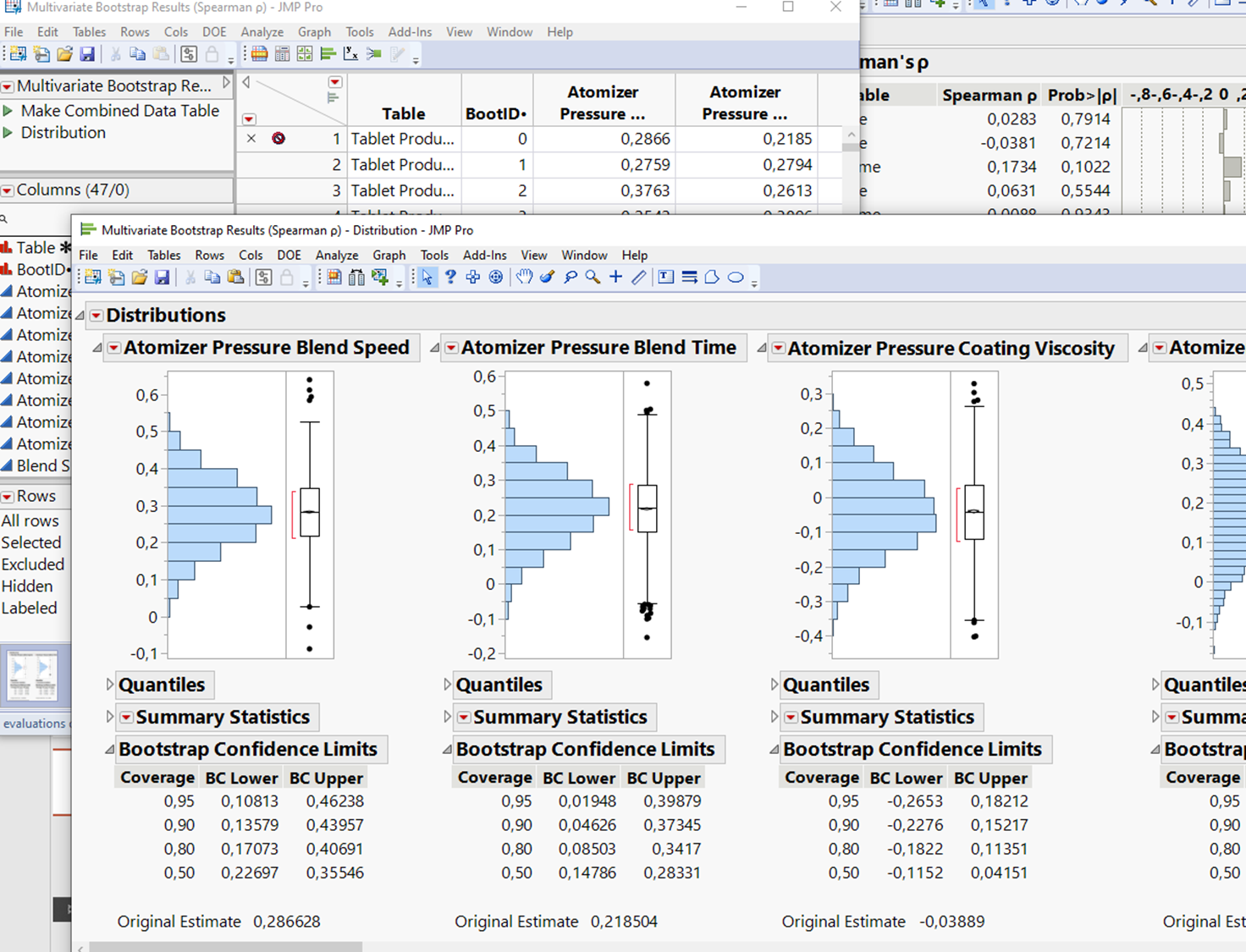Open the Analyze menu

click(336, 255)
